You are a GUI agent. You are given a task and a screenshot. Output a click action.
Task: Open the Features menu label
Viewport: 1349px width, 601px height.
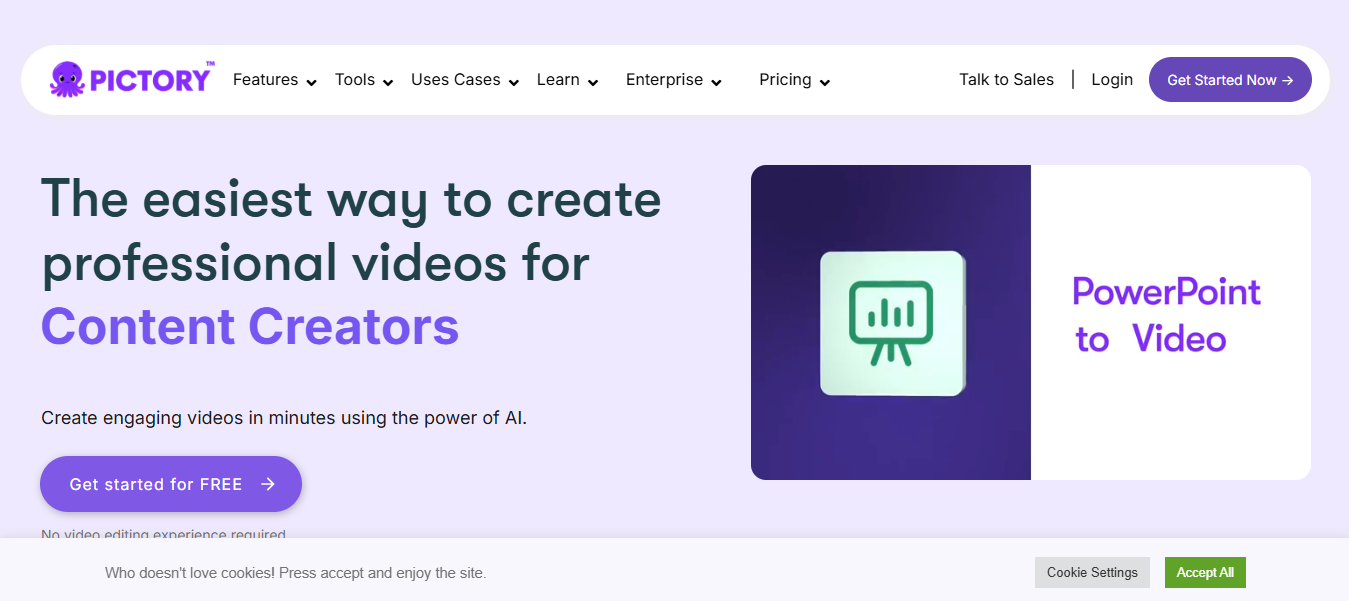265,80
